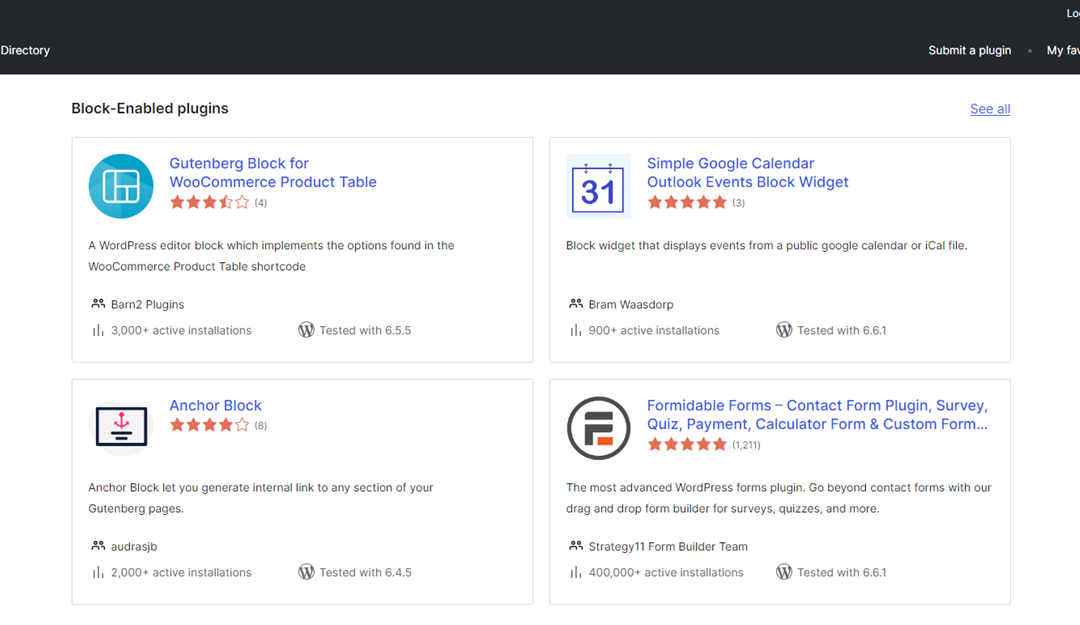The image size is (1080, 625).
Task: Click the Simple Google Calendar 31 icon
Action: pyautogui.click(x=598, y=186)
